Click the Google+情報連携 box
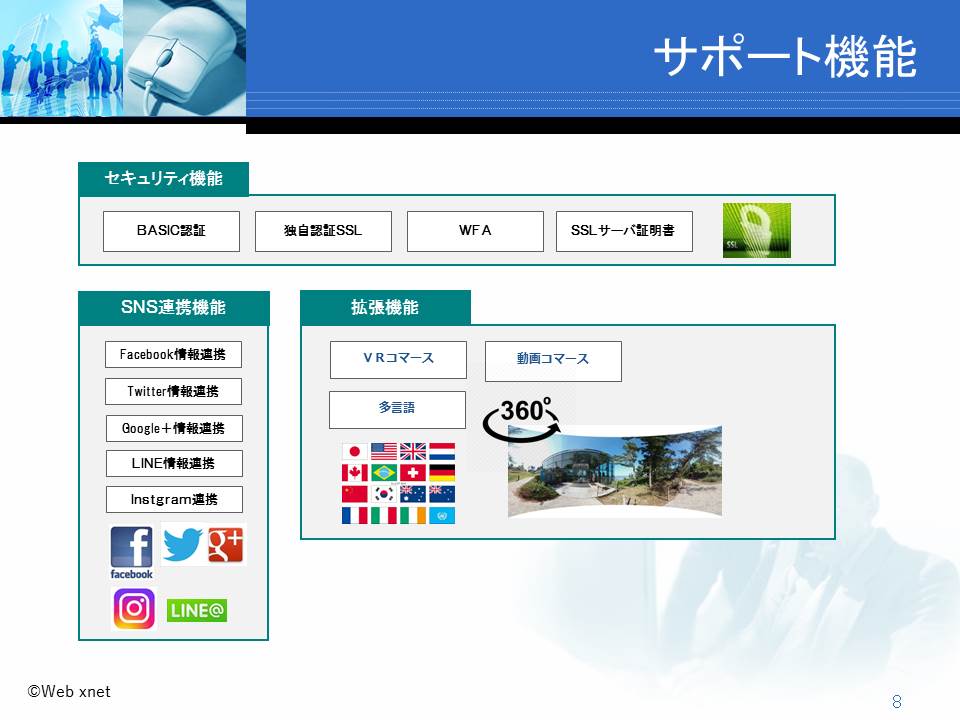Viewport: 960px width, 720px height. point(174,429)
